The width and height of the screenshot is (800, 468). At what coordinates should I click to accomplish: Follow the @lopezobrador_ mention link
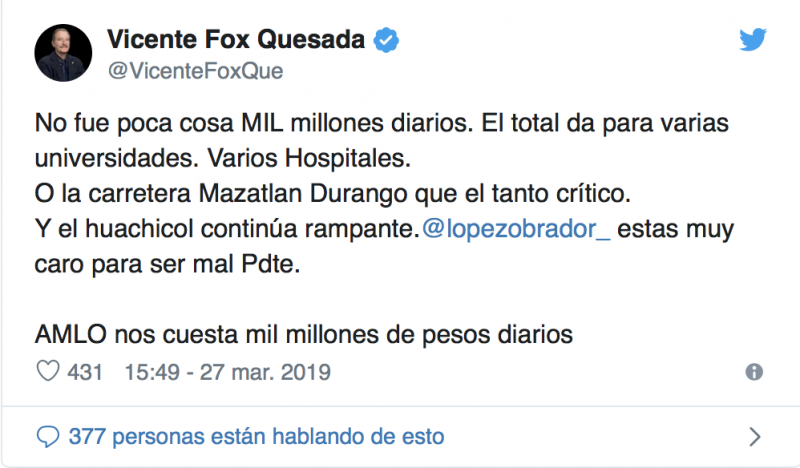pos(517,228)
